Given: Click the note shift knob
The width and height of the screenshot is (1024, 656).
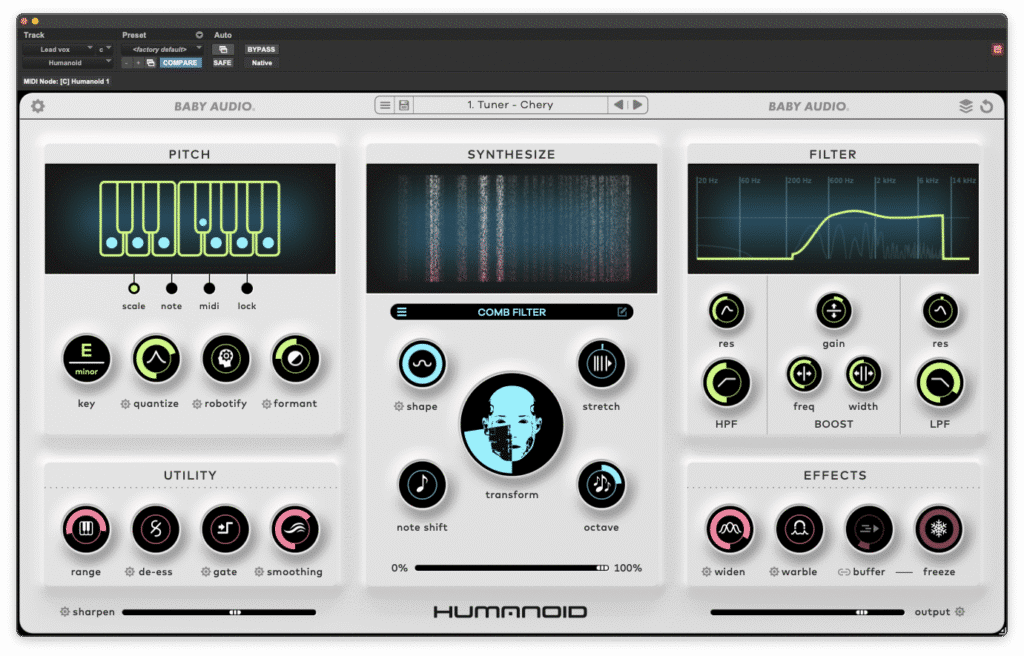Looking at the screenshot, I should [422, 485].
